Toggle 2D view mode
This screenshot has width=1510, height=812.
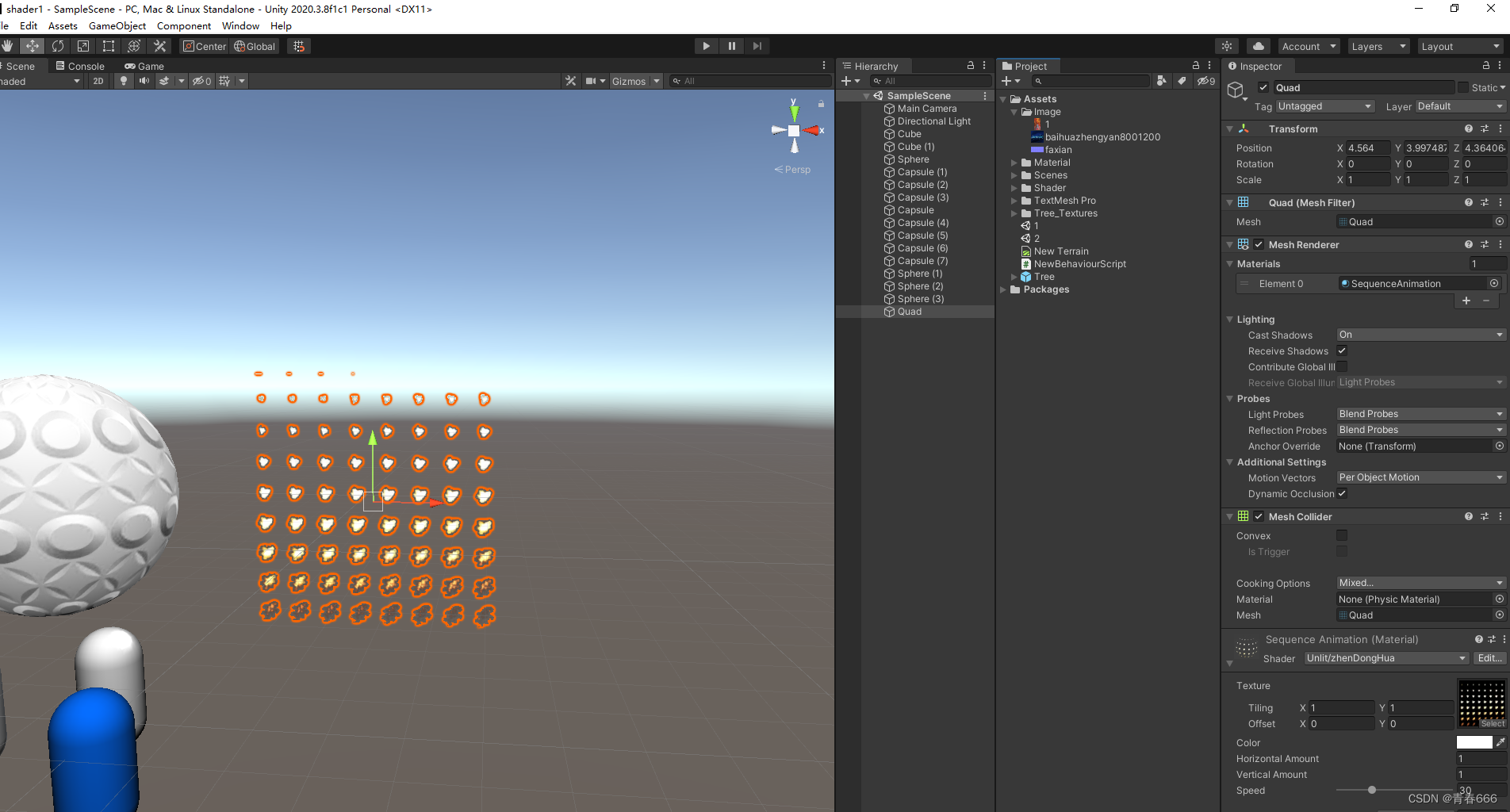[x=98, y=81]
